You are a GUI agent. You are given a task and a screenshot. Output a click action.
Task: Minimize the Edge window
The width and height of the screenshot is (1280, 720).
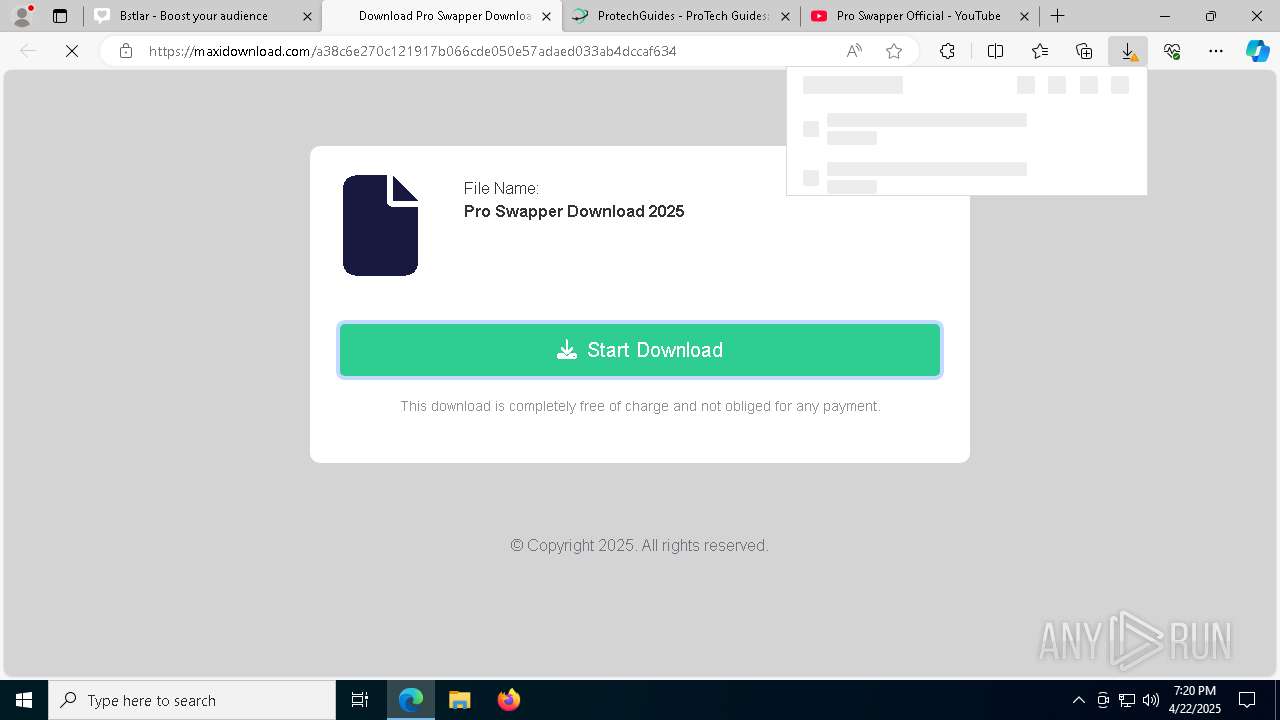(1165, 16)
